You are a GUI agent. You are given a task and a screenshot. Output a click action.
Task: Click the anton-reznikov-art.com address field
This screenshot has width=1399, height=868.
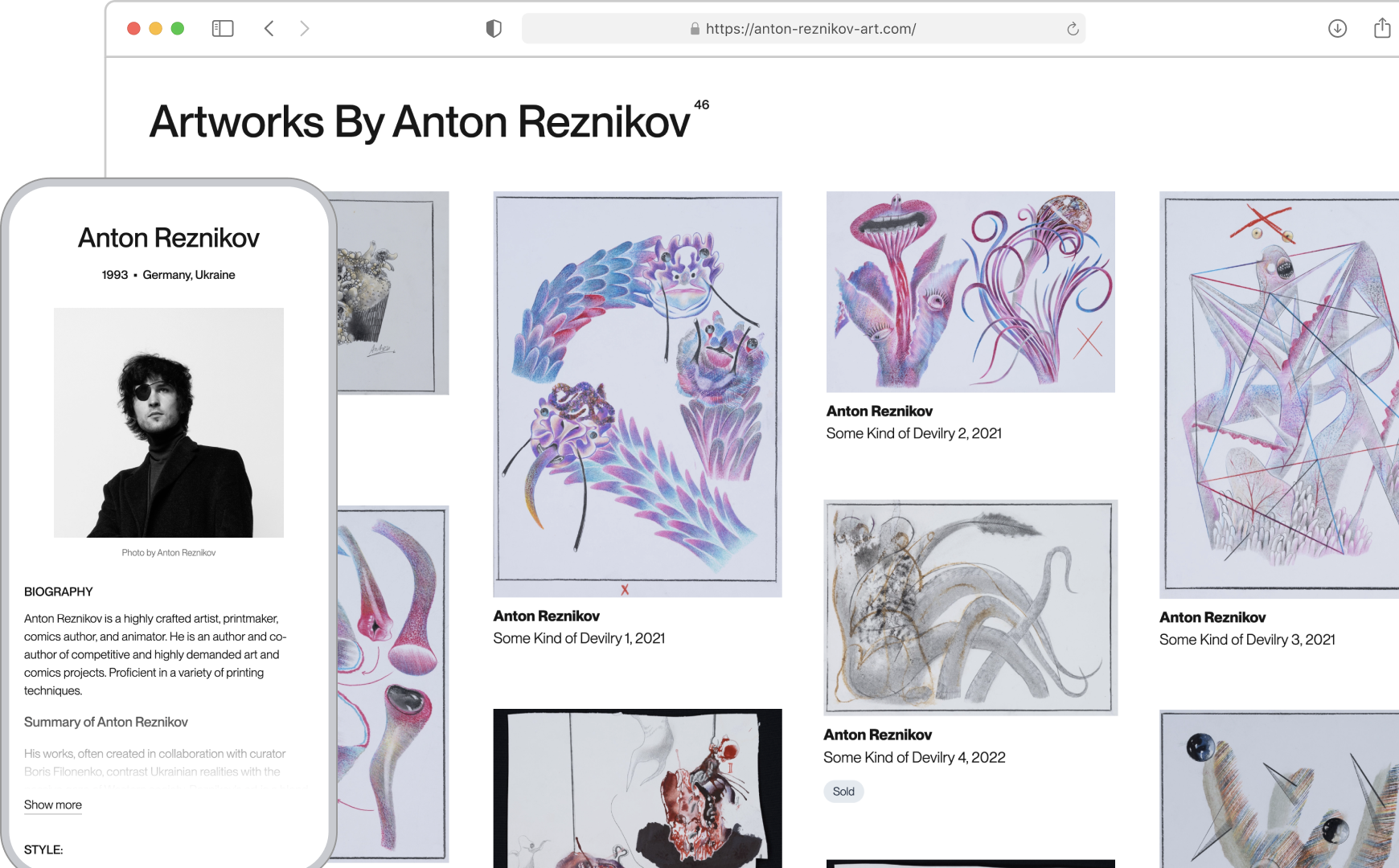pyautogui.click(x=803, y=29)
